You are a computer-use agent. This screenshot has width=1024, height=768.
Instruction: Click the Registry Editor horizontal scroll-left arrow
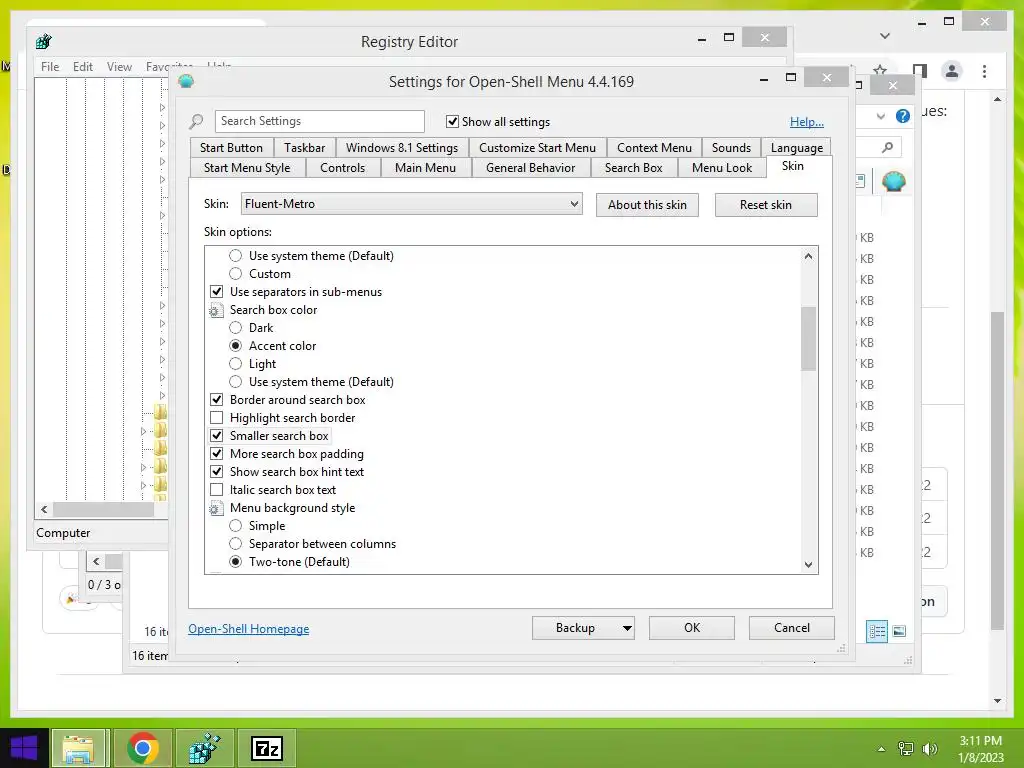[44, 509]
